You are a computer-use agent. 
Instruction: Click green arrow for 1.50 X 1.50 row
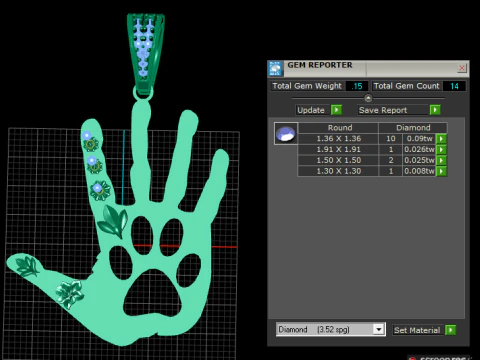(x=441, y=160)
